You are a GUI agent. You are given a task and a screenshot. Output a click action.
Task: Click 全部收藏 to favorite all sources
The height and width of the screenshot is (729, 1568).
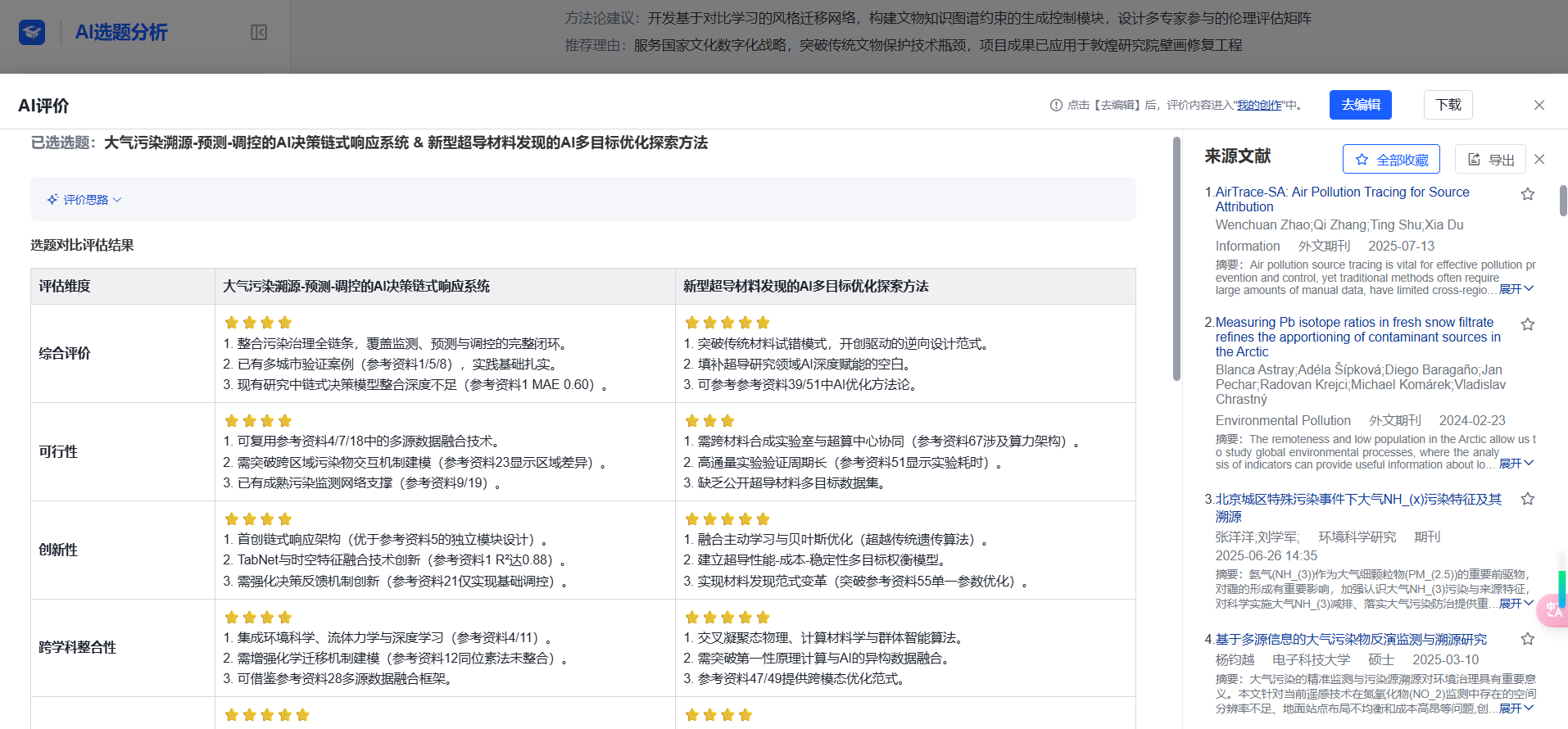(x=1391, y=160)
